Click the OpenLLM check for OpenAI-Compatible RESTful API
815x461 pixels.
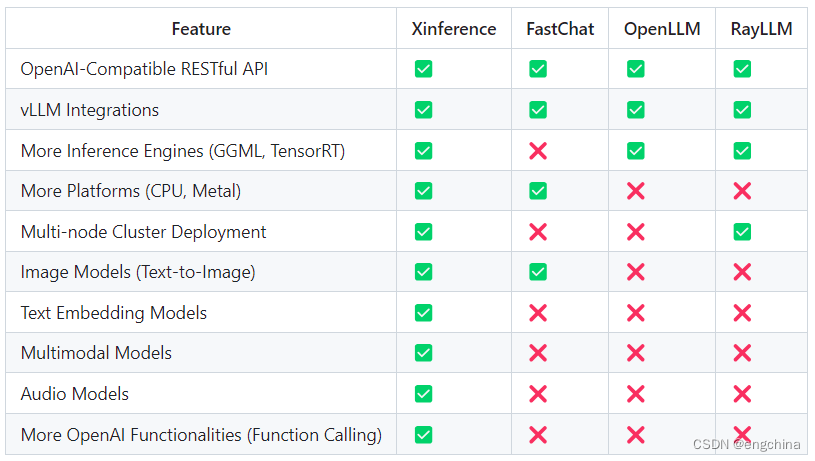click(635, 69)
